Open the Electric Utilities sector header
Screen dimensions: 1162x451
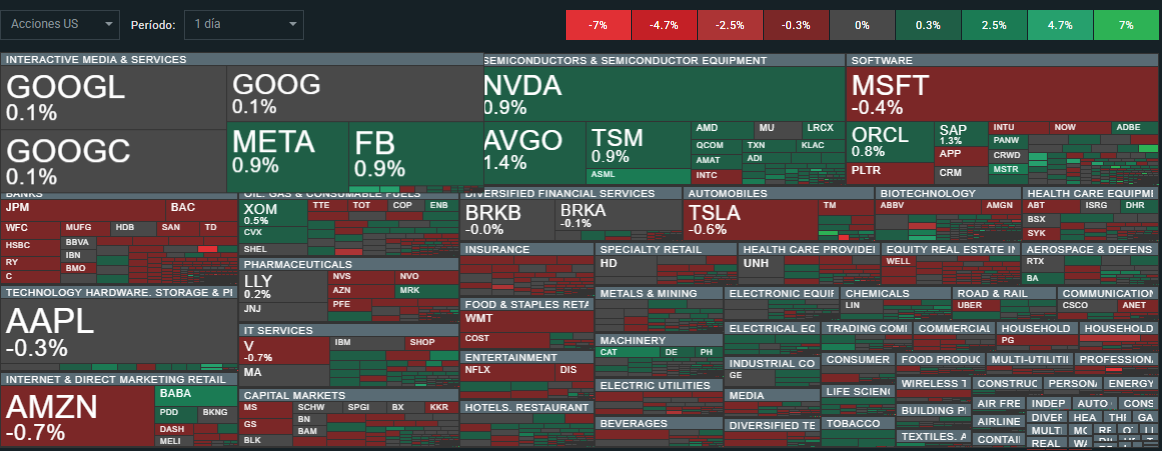click(659, 385)
